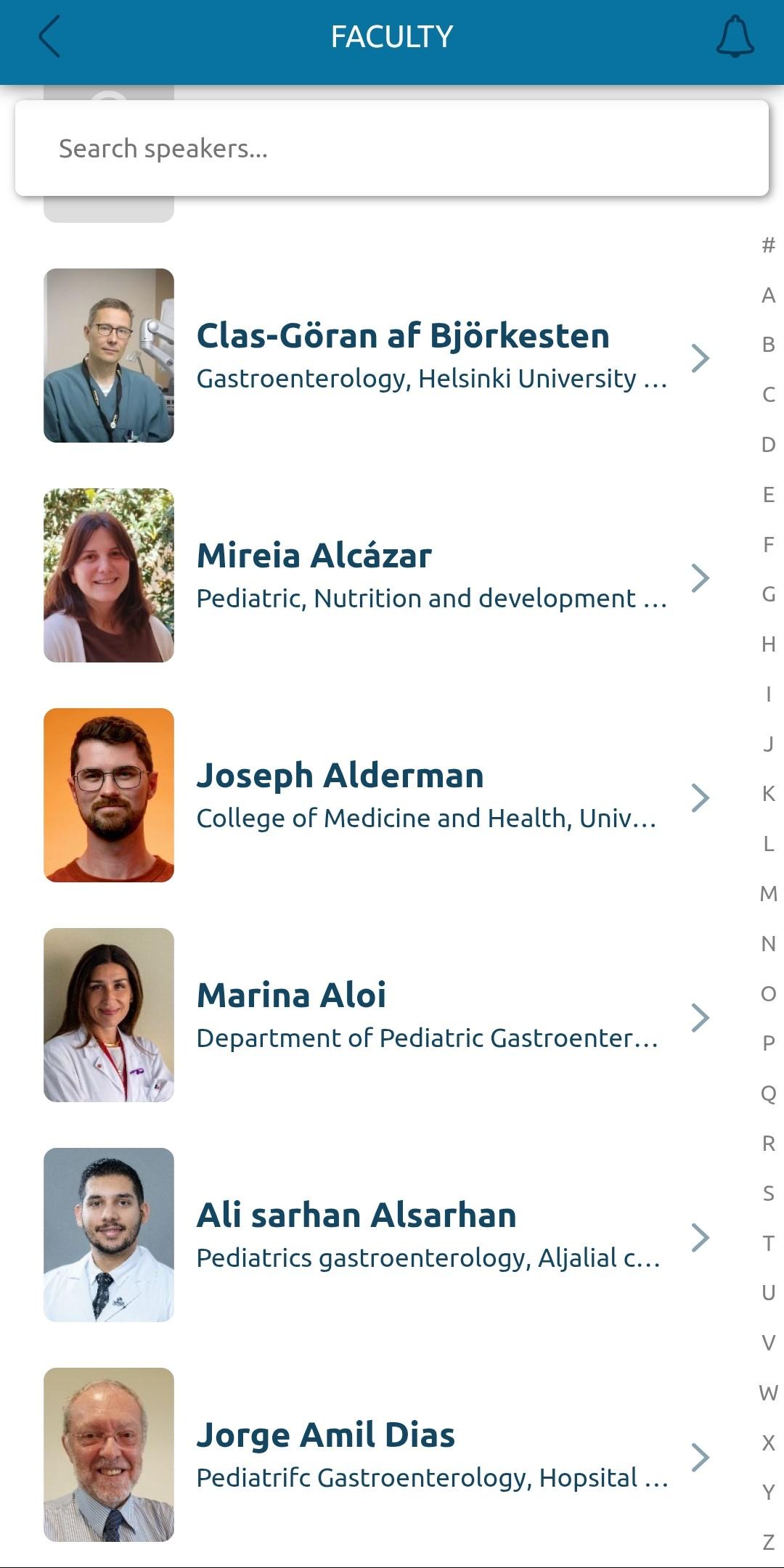Tap Mireia Alcázar's photo thumbnail
This screenshot has width=784, height=1568.
(x=109, y=575)
